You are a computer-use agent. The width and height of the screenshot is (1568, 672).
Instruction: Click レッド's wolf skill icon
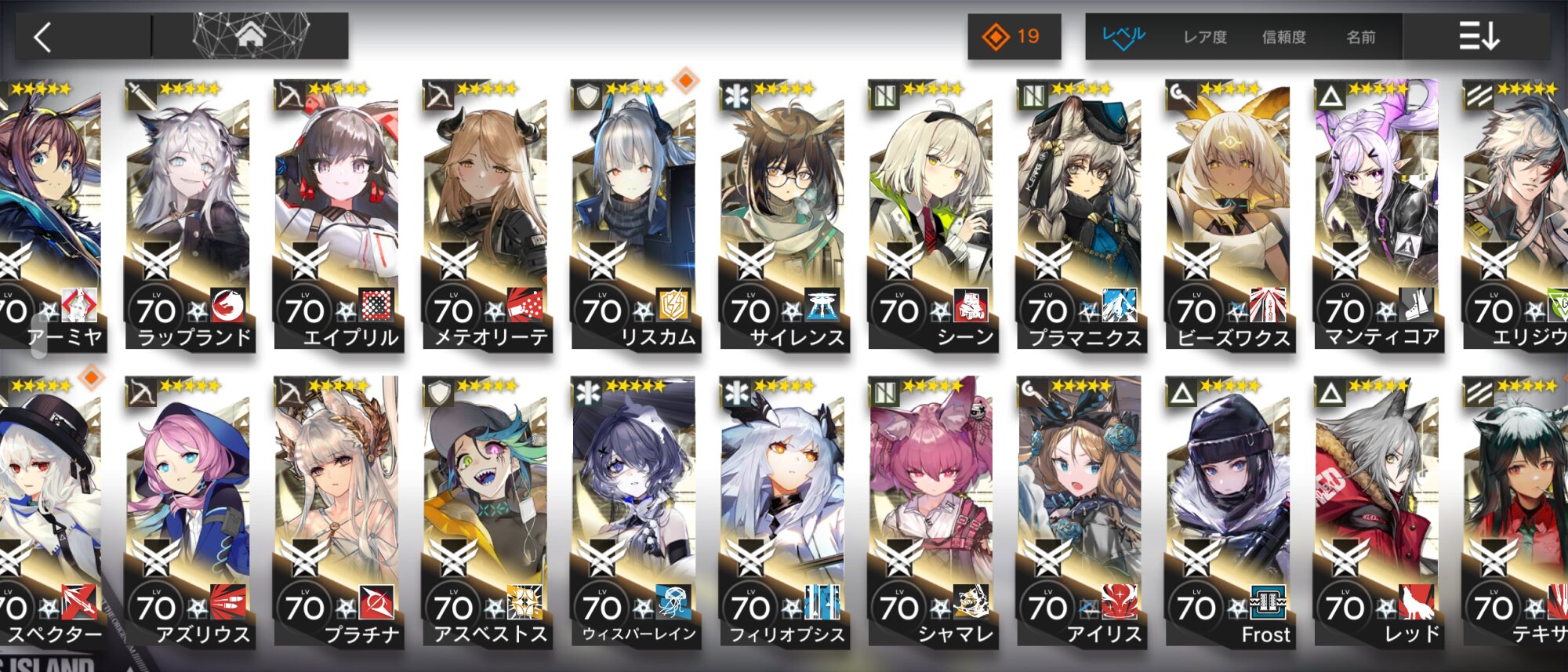[1417, 601]
